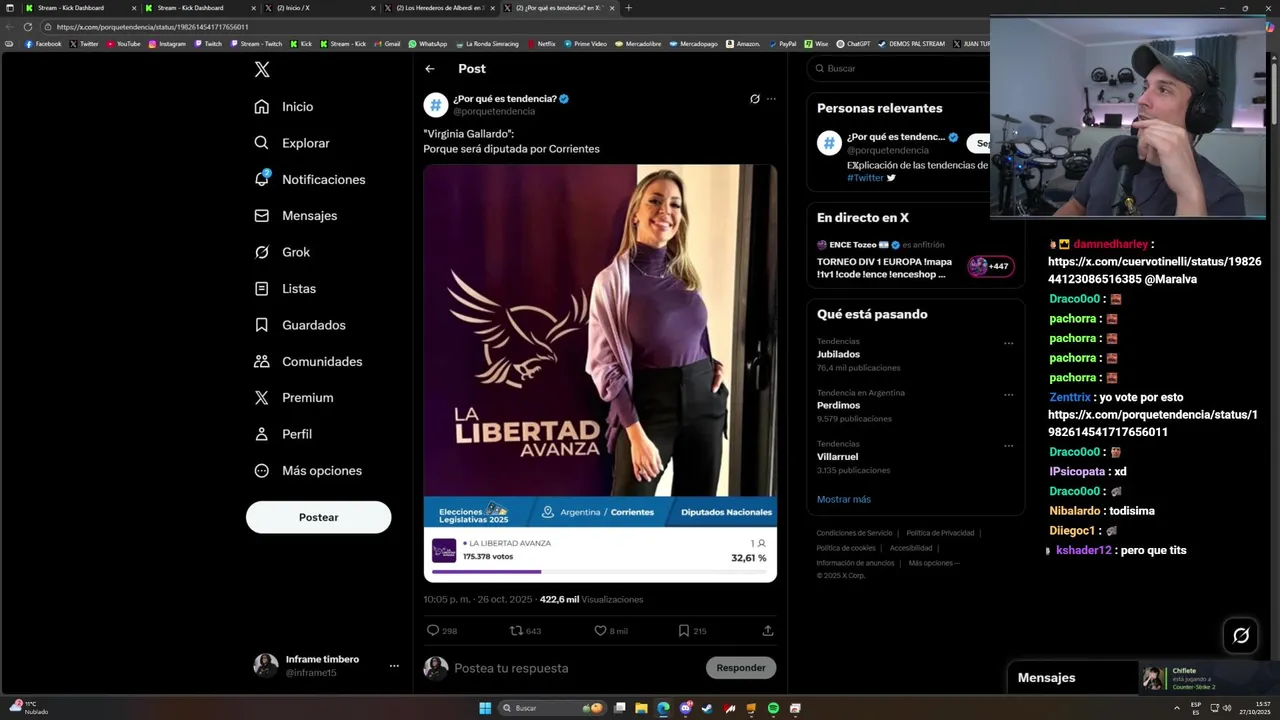Open Guardados bookmark icon in sidebar
1280x720 pixels.
coord(261,325)
